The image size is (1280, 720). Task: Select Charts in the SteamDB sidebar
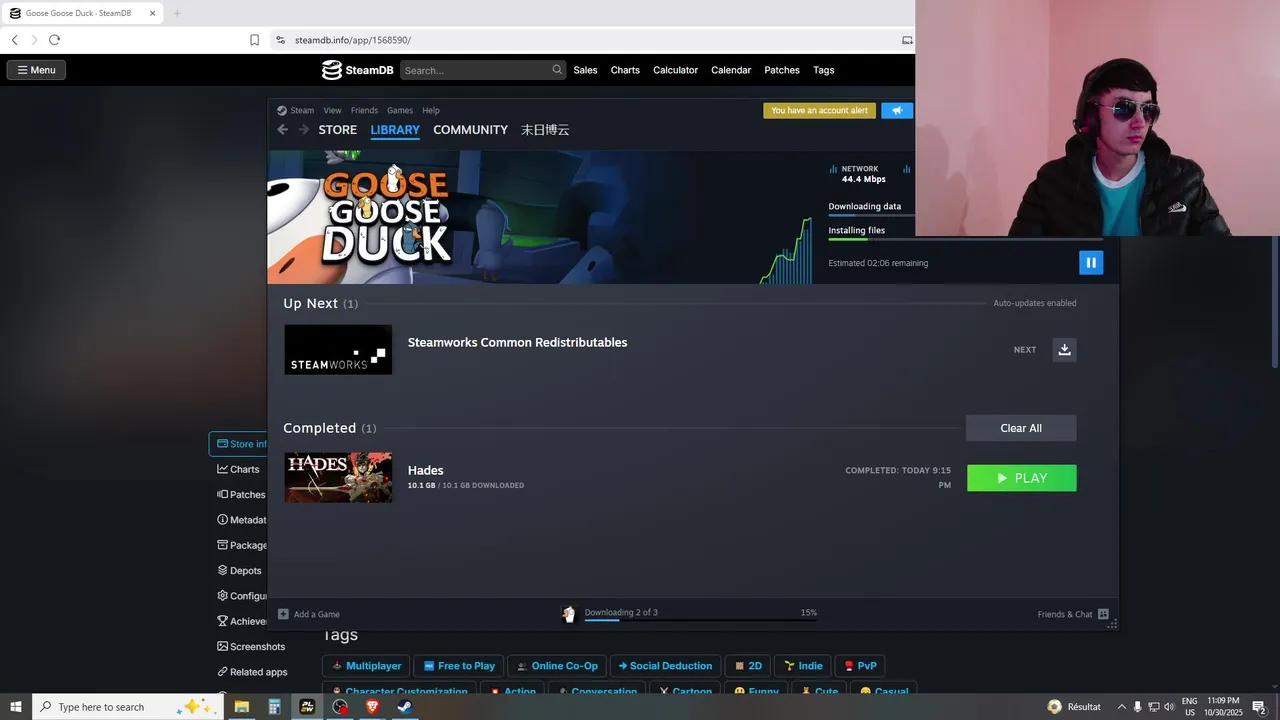[x=238, y=469]
